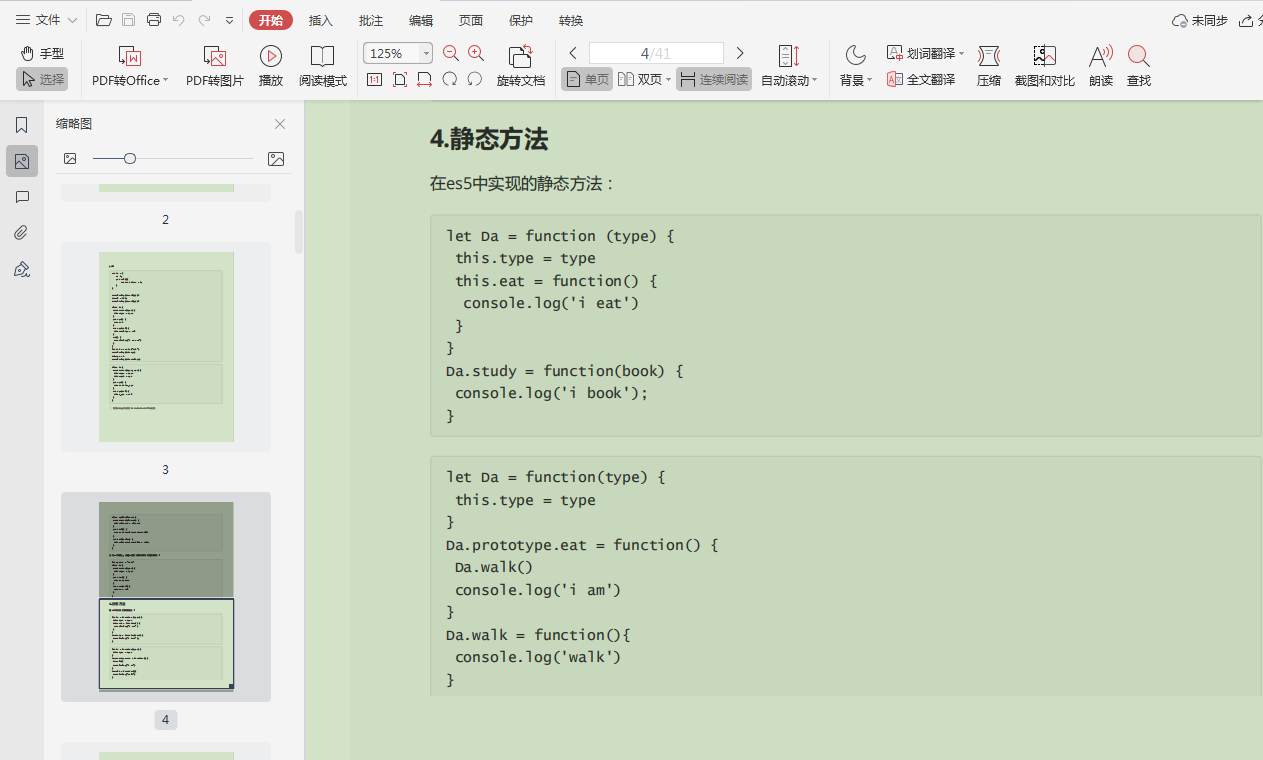Rotate view clockwise icon

[x=450, y=79]
